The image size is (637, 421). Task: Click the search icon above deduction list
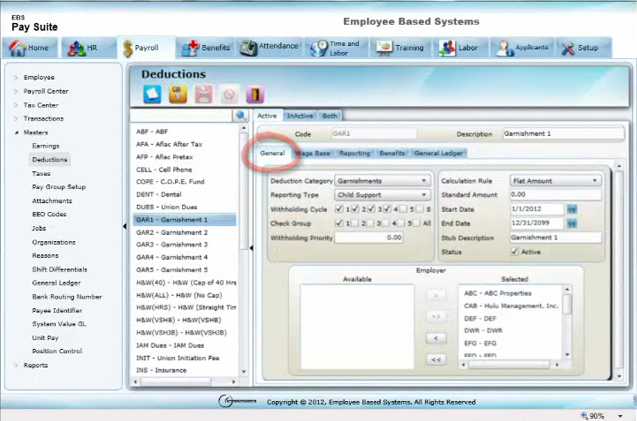pos(241,116)
